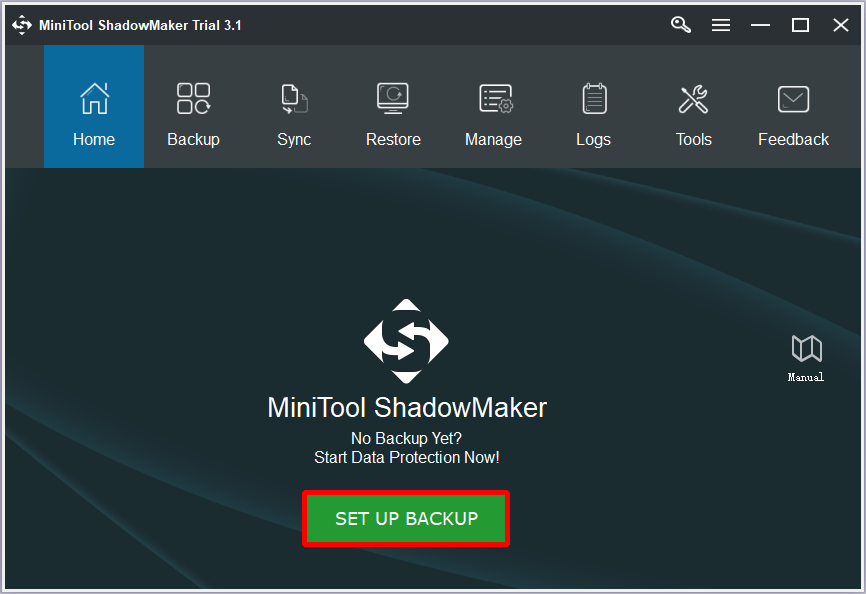Switch to the Sync tab
The image size is (866, 594).
click(x=294, y=107)
